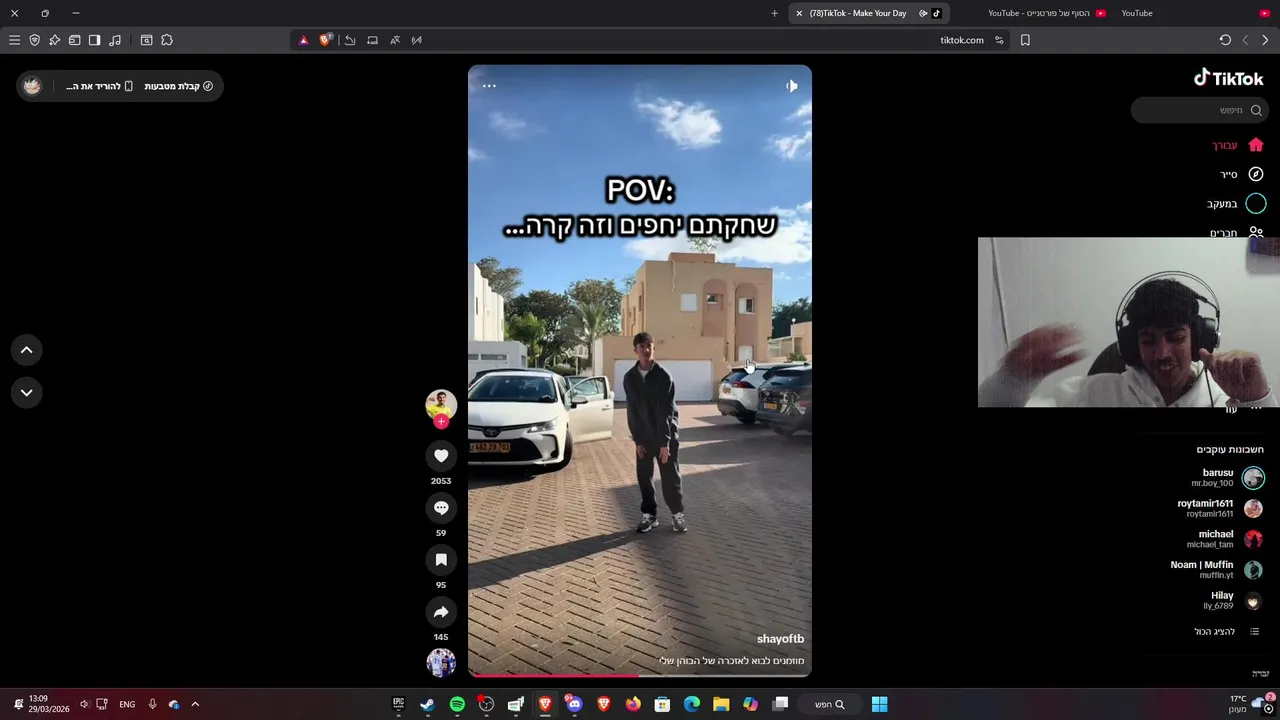Open Brave Shields lion icon
This screenshot has width=1280, height=720.
[x=325, y=40]
